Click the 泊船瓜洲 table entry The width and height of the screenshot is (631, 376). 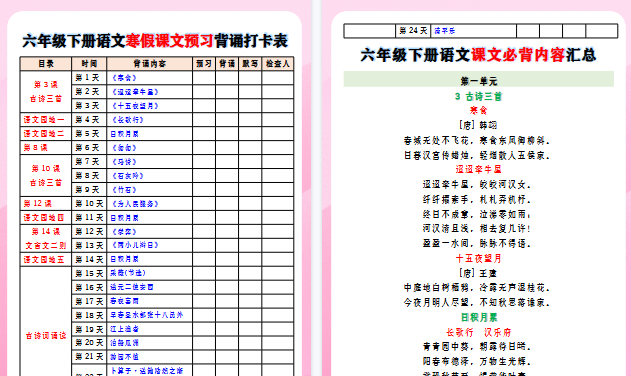click(x=124, y=343)
